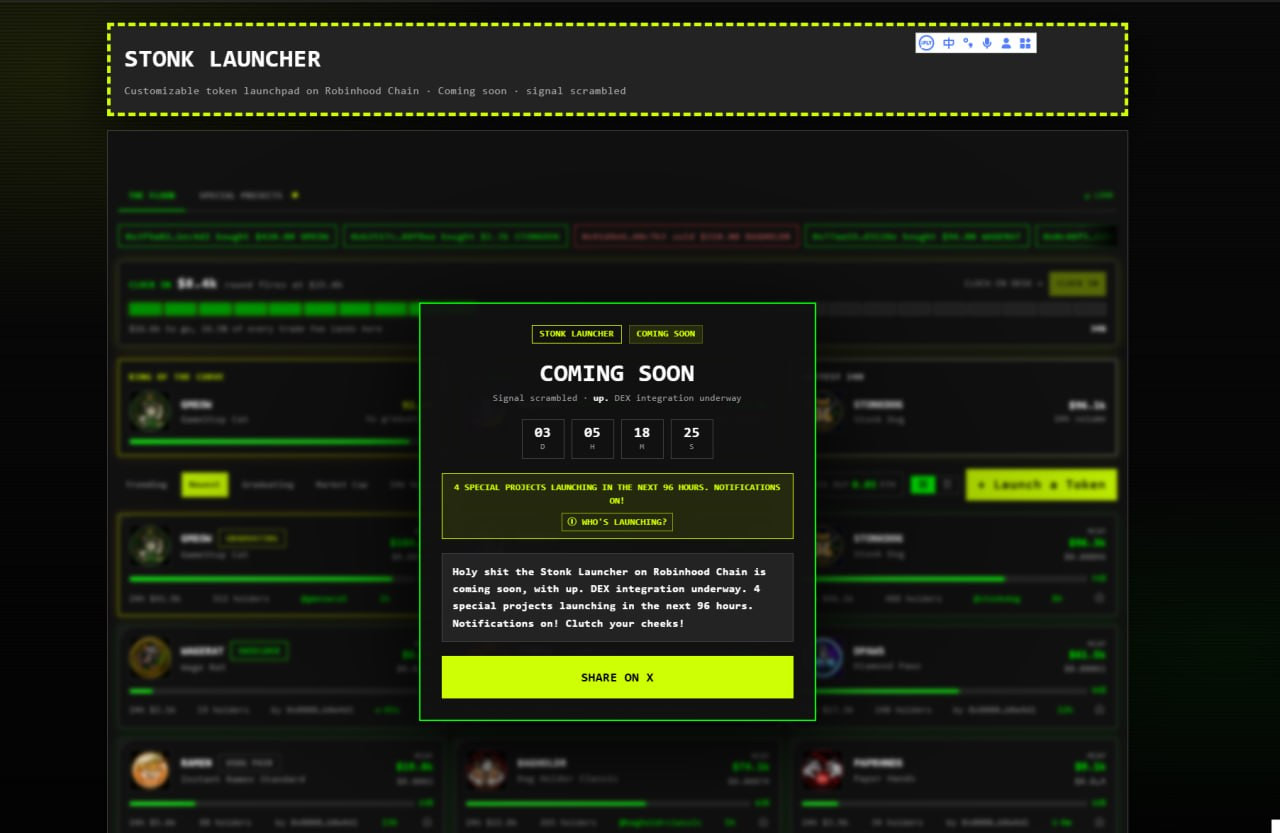Click the Clock In button

click(1077, 284)
